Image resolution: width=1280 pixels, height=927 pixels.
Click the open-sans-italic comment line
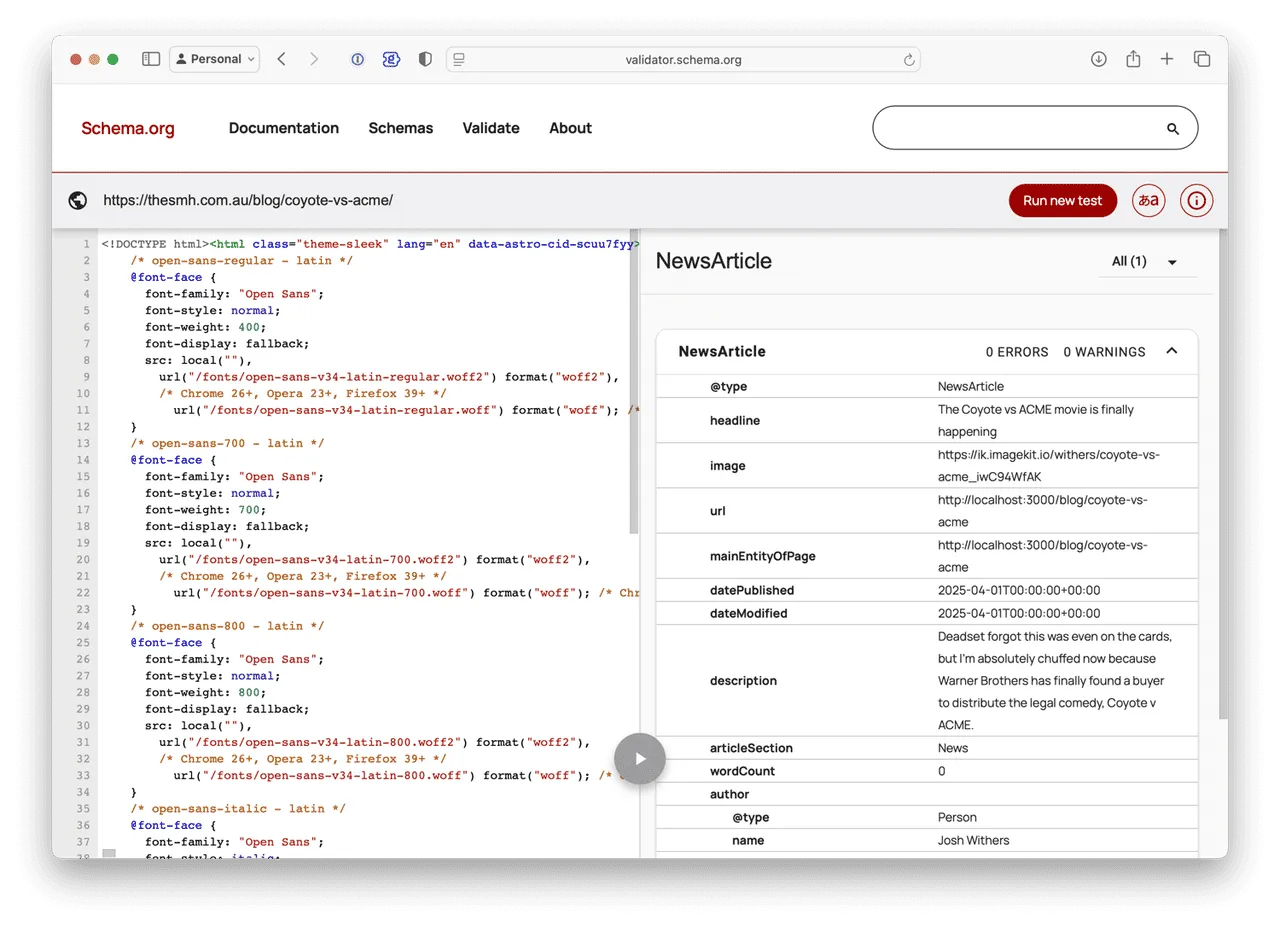coord(238,808)
